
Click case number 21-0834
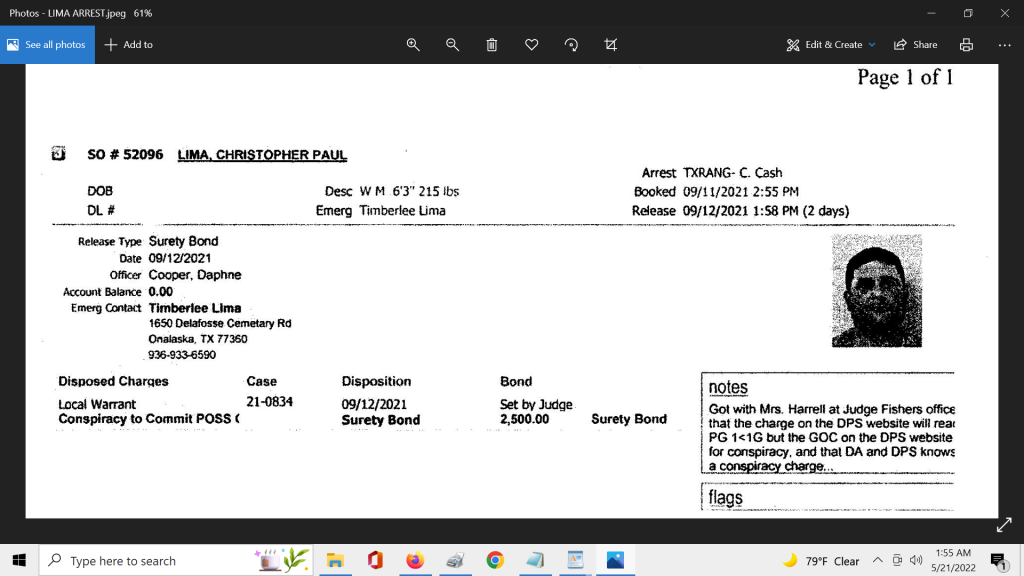pyautogui.click(x=269, y=402)
